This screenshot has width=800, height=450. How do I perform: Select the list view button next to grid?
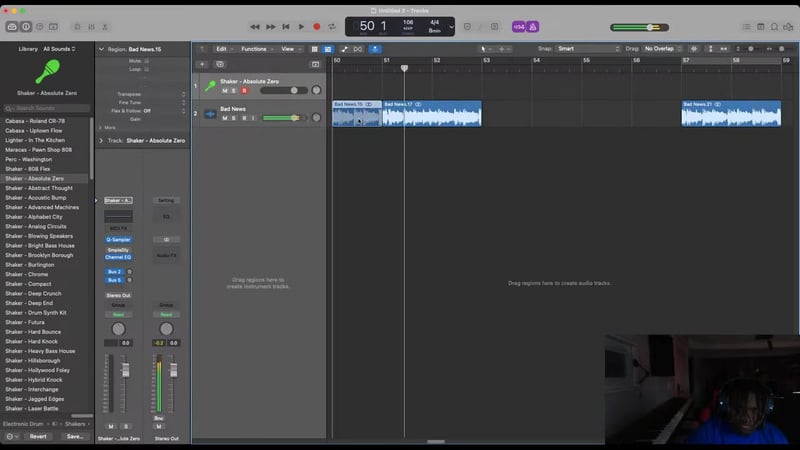point(328,49)
